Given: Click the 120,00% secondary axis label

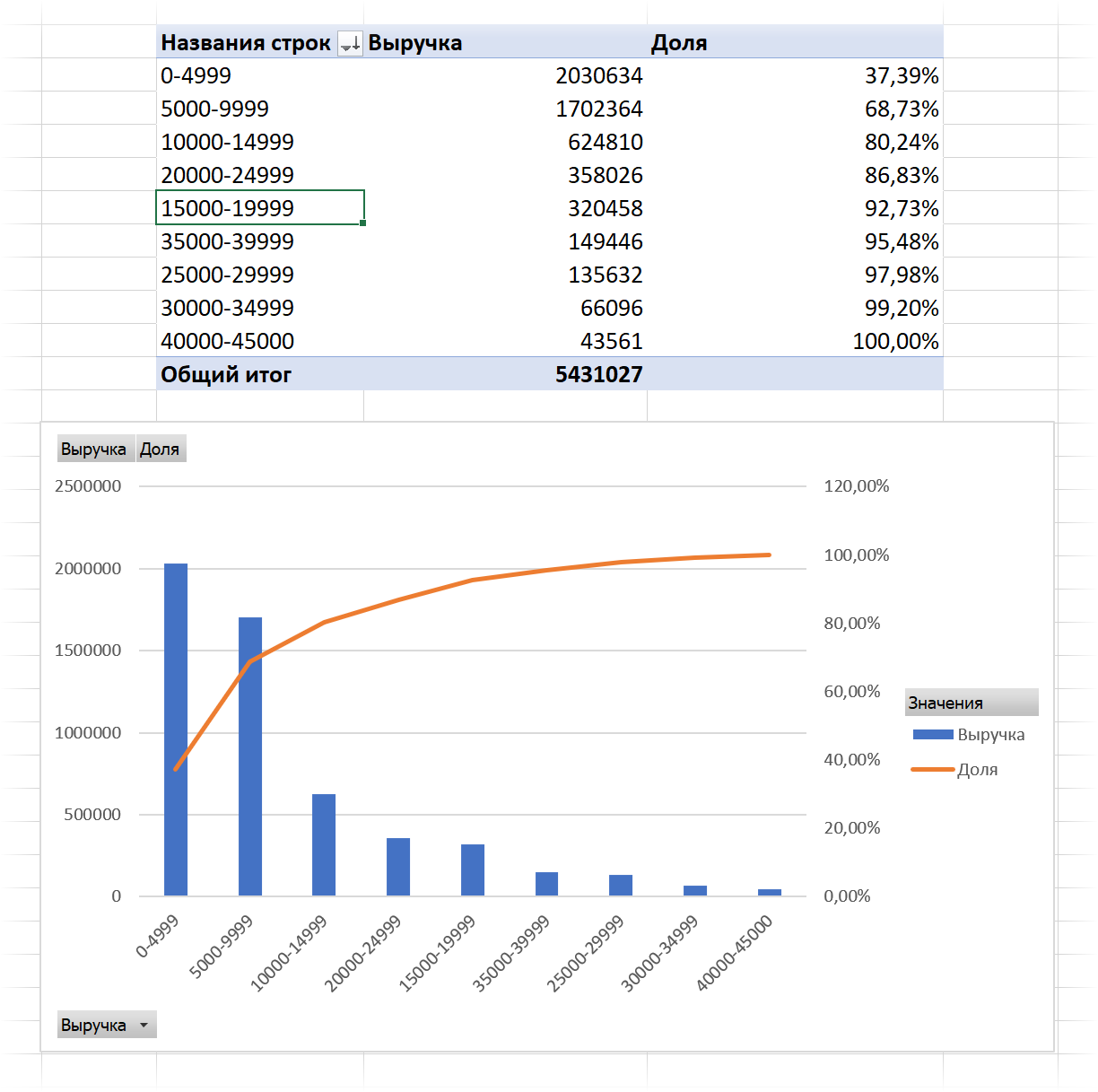Looking at the screenshot, I should coord(857,486).
